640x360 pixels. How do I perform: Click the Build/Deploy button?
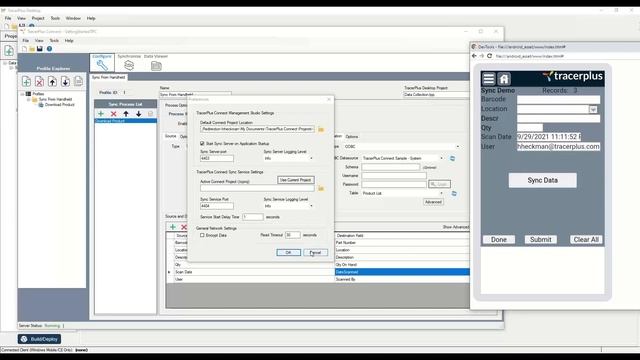pyautogui.click(x=40, y=339)
